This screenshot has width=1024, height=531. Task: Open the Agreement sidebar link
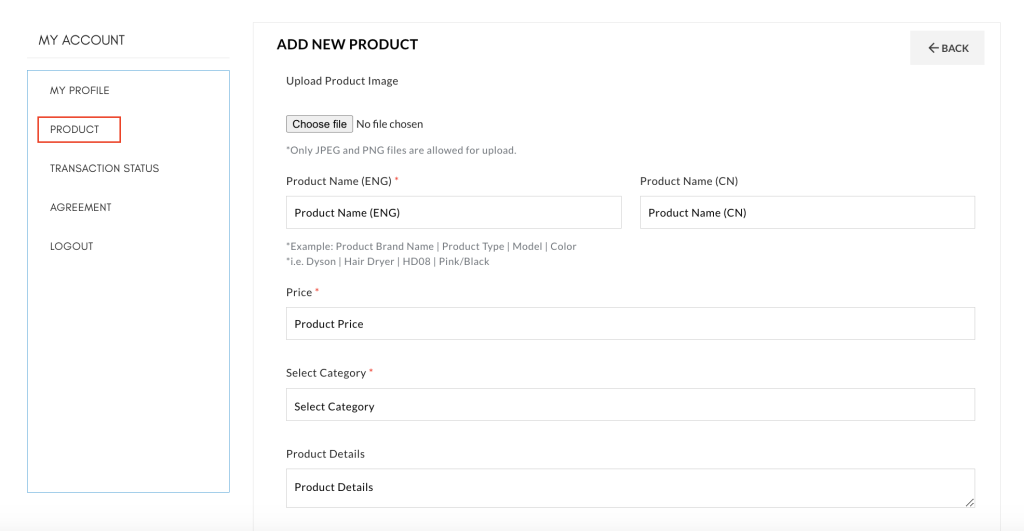coord(80,207)
